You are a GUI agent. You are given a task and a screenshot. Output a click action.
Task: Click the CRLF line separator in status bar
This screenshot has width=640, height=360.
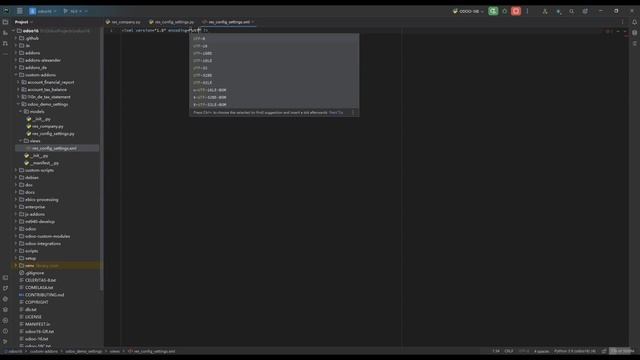click(x=509, y=351)
